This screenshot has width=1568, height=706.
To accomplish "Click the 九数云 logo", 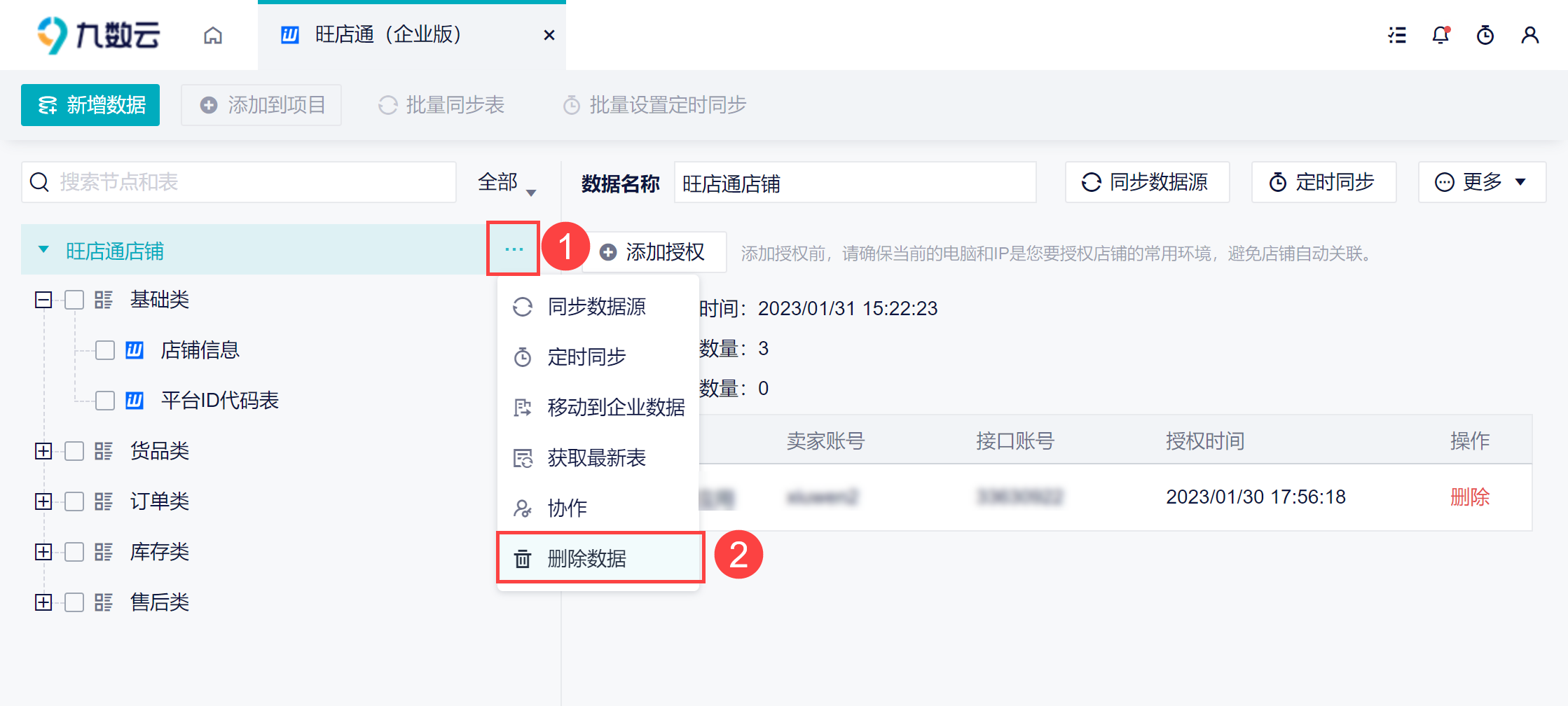I will [98, 35].
